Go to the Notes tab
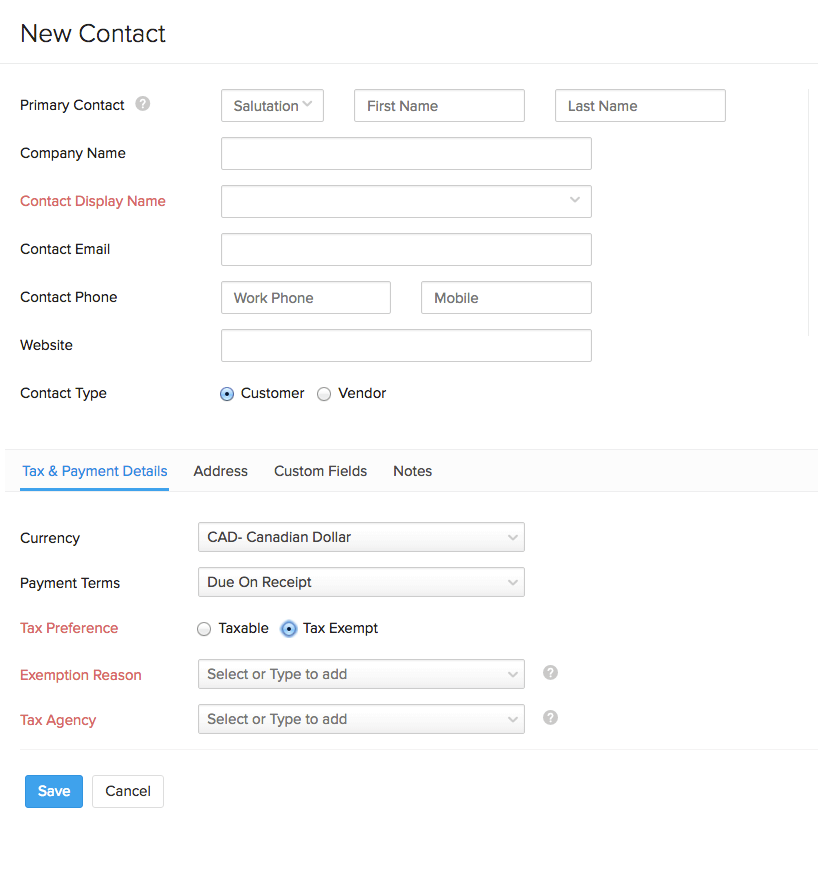Image resolution: width=818 pixels, height=892 pixels. tap(412, 471)
